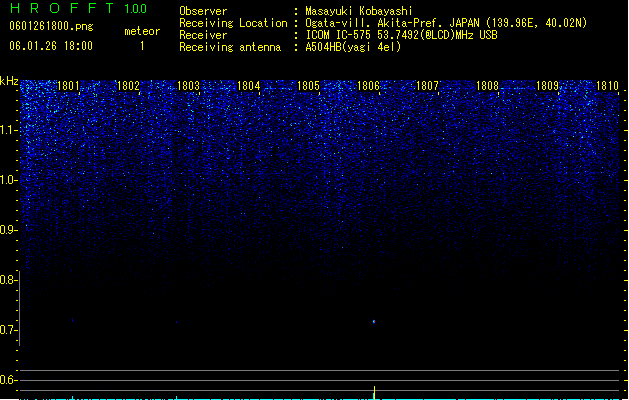Screen dimensions: 629x400
Task: Click the HROFFT 1.0.0 title text
Action: [x=79, y=8]
